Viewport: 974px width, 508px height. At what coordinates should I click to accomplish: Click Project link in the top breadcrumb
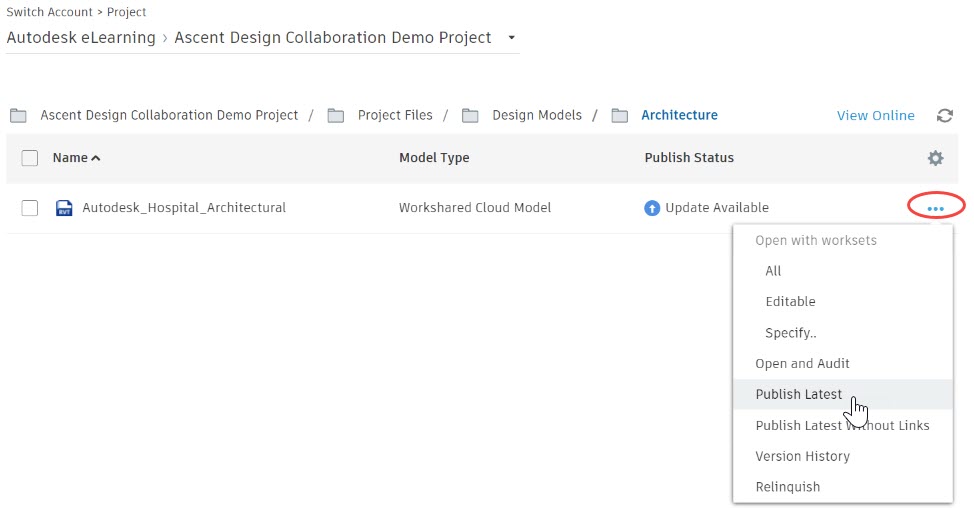click(x=127, y=12)
